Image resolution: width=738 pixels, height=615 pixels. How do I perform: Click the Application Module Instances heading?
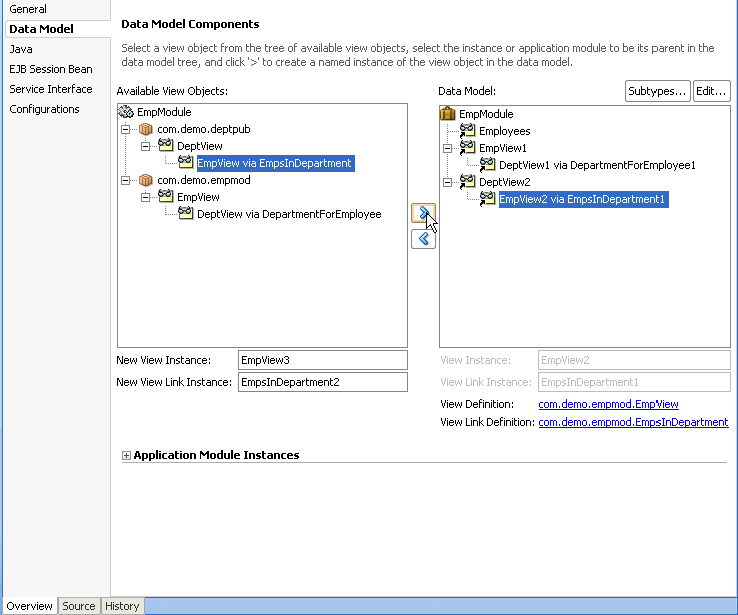[x=216, y=455]
